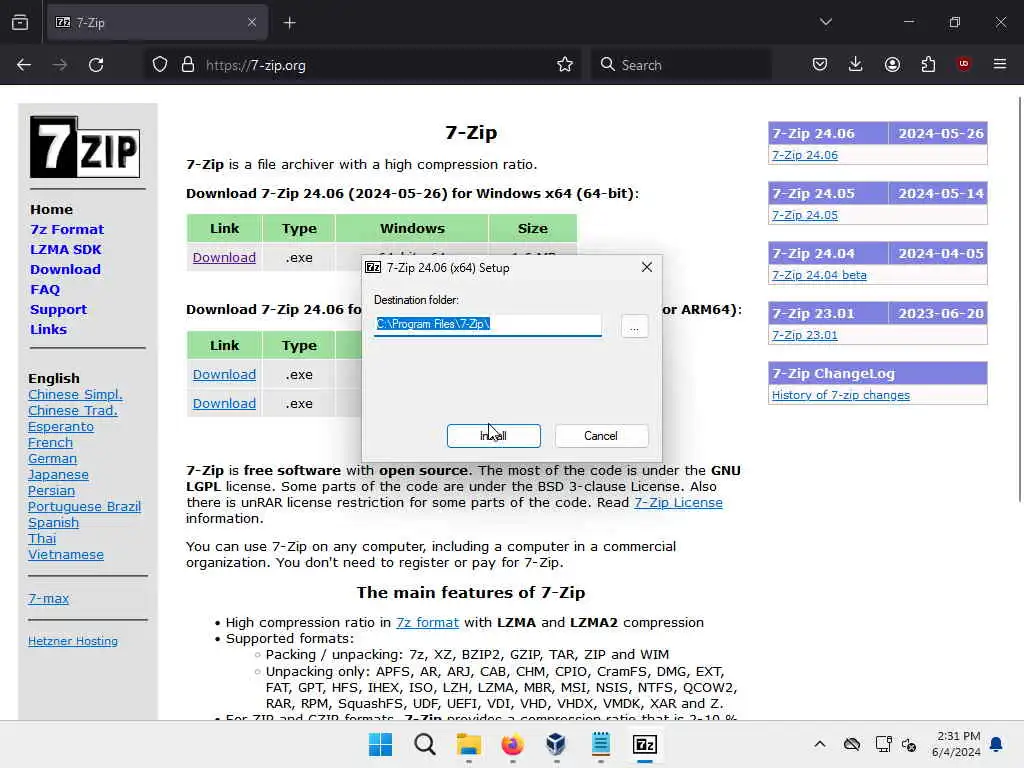Close the 7-Zip Setup dialog

tap(647, 267)
